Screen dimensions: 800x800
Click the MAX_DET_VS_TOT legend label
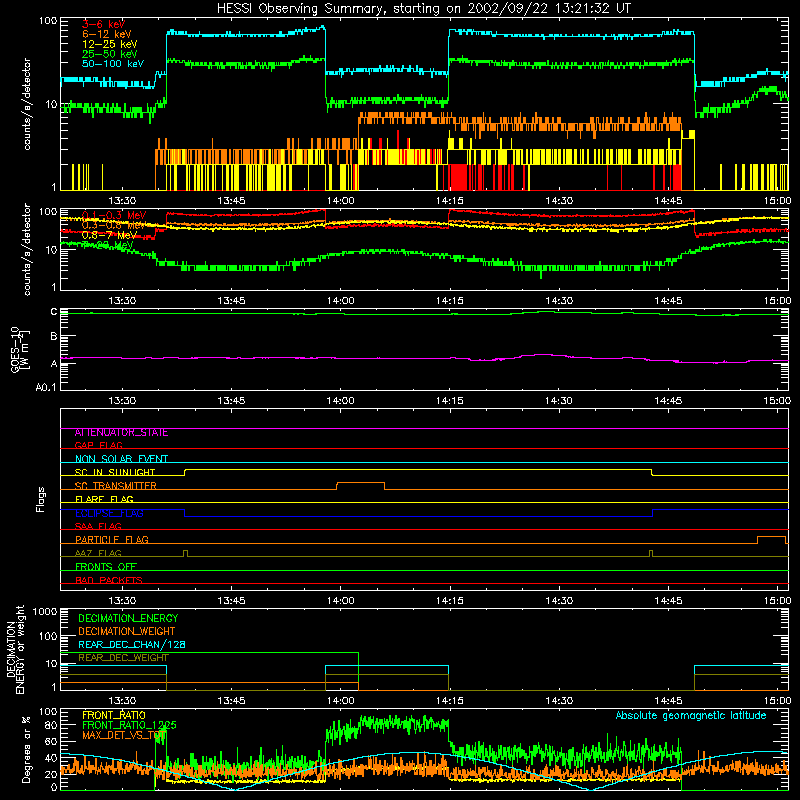tap(123, 736)
